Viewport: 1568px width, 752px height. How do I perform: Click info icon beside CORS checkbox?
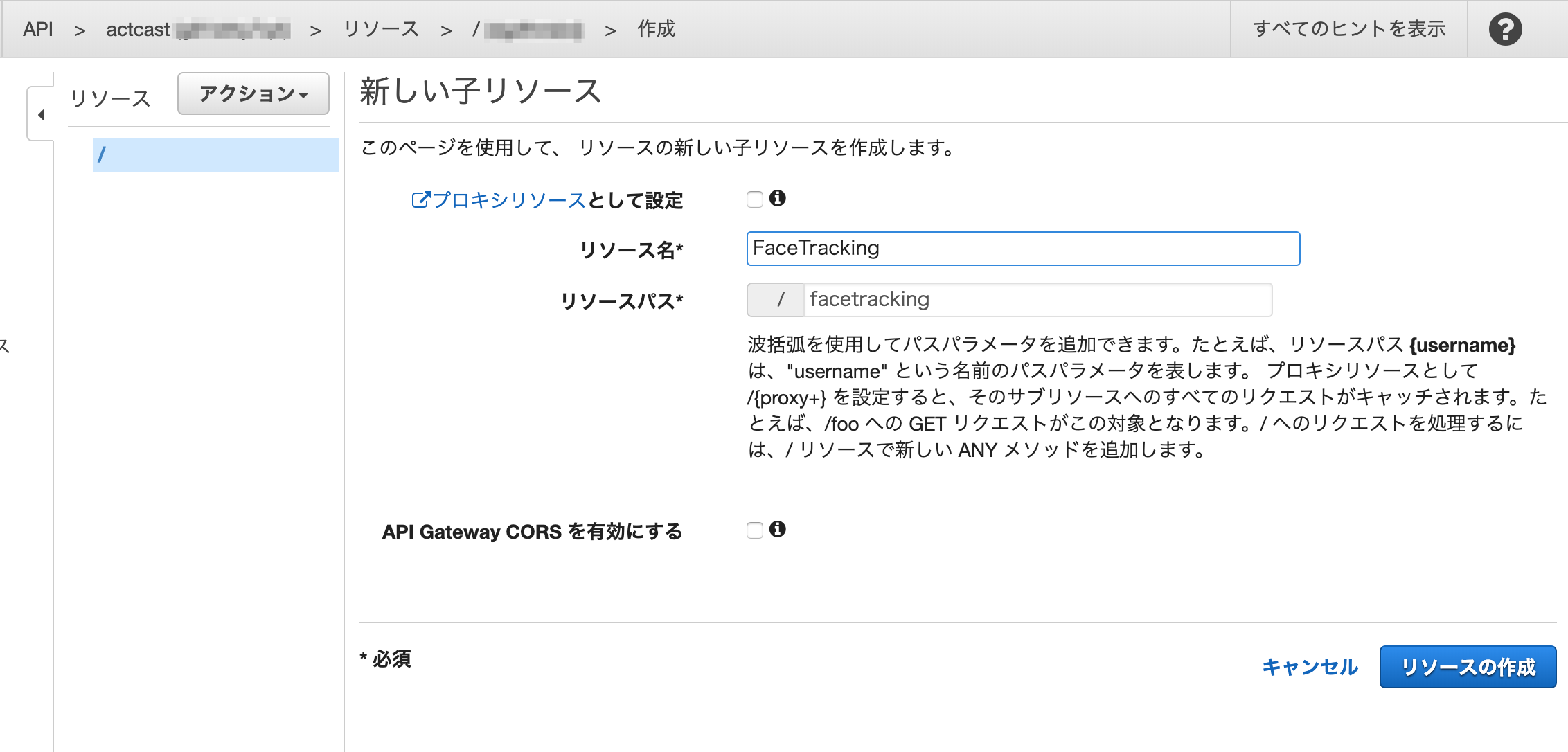[778, 530]
